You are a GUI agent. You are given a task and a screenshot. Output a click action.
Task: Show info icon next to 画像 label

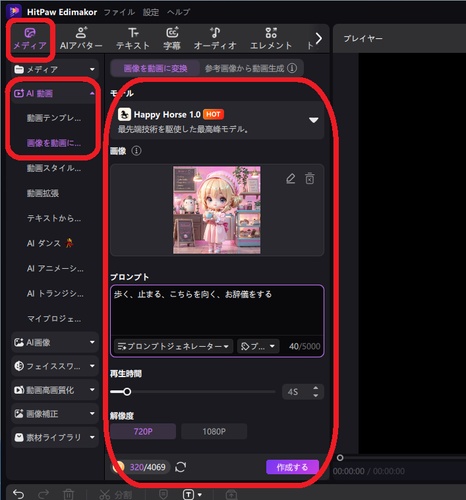click(136, 151)
